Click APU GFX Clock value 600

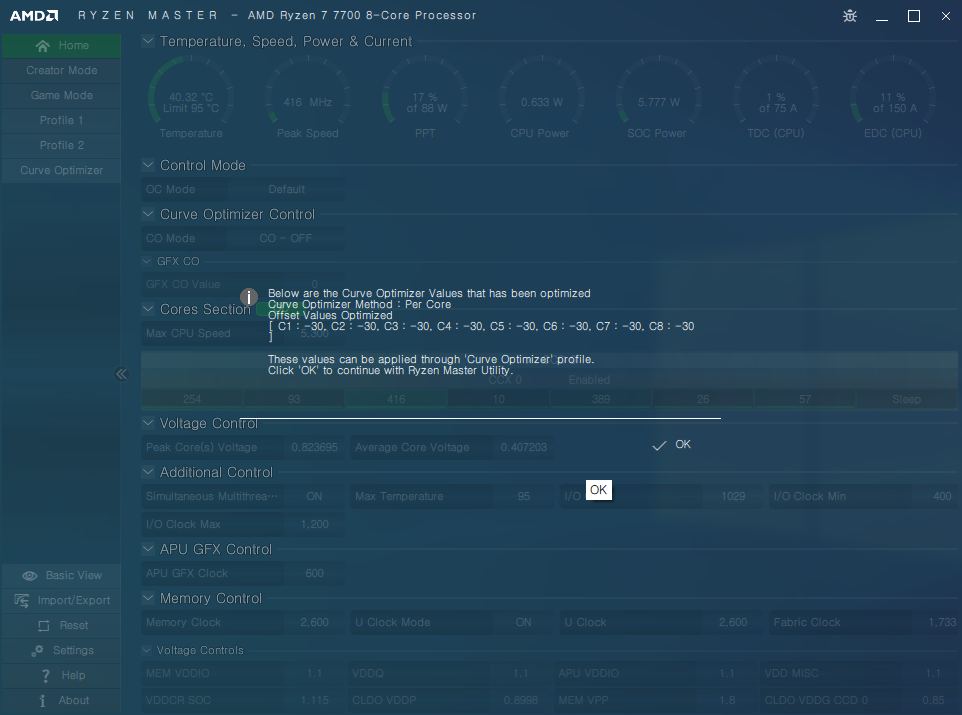click(x=314, y=573)
